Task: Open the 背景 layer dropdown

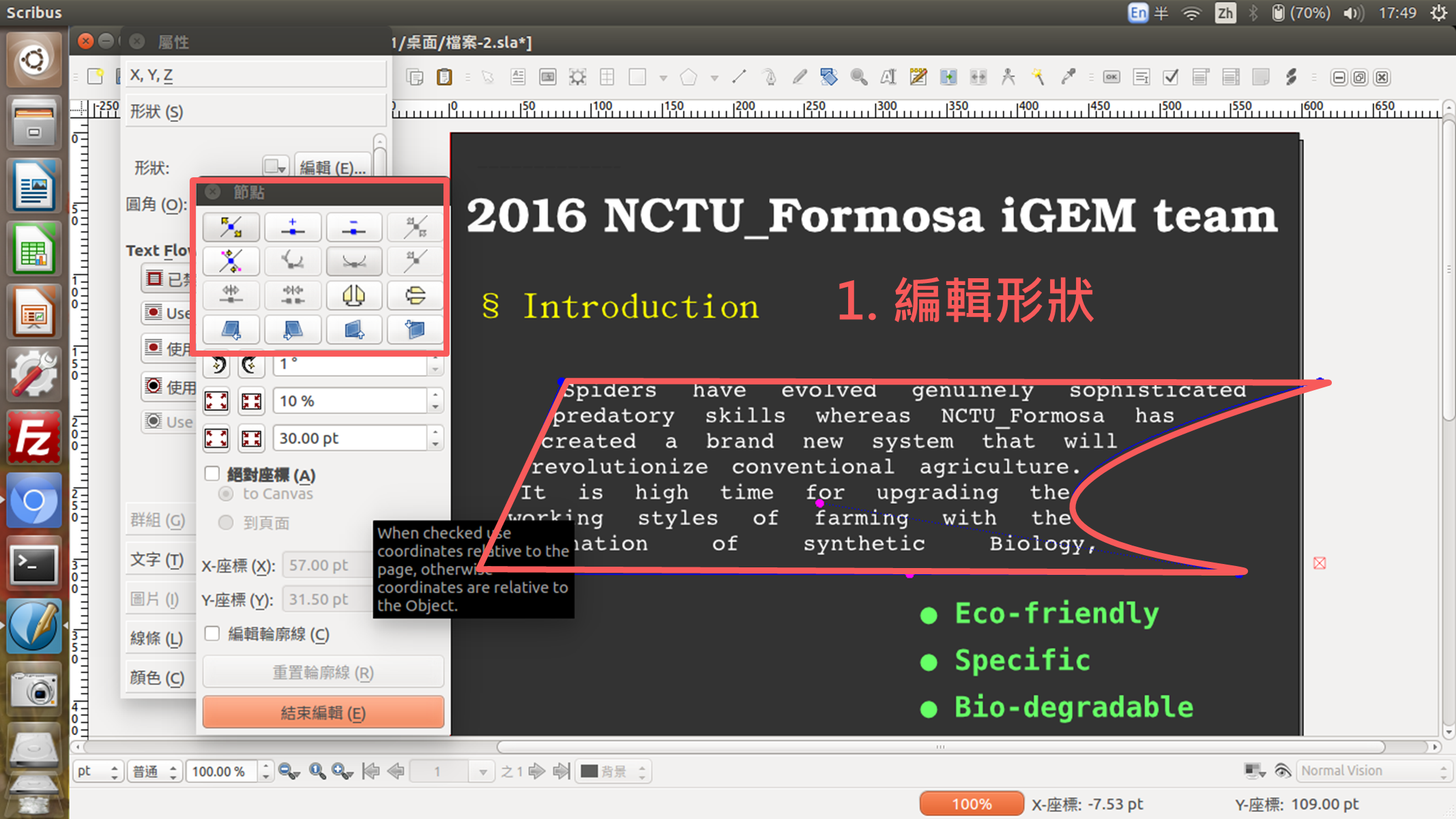Action: point(613,771)
